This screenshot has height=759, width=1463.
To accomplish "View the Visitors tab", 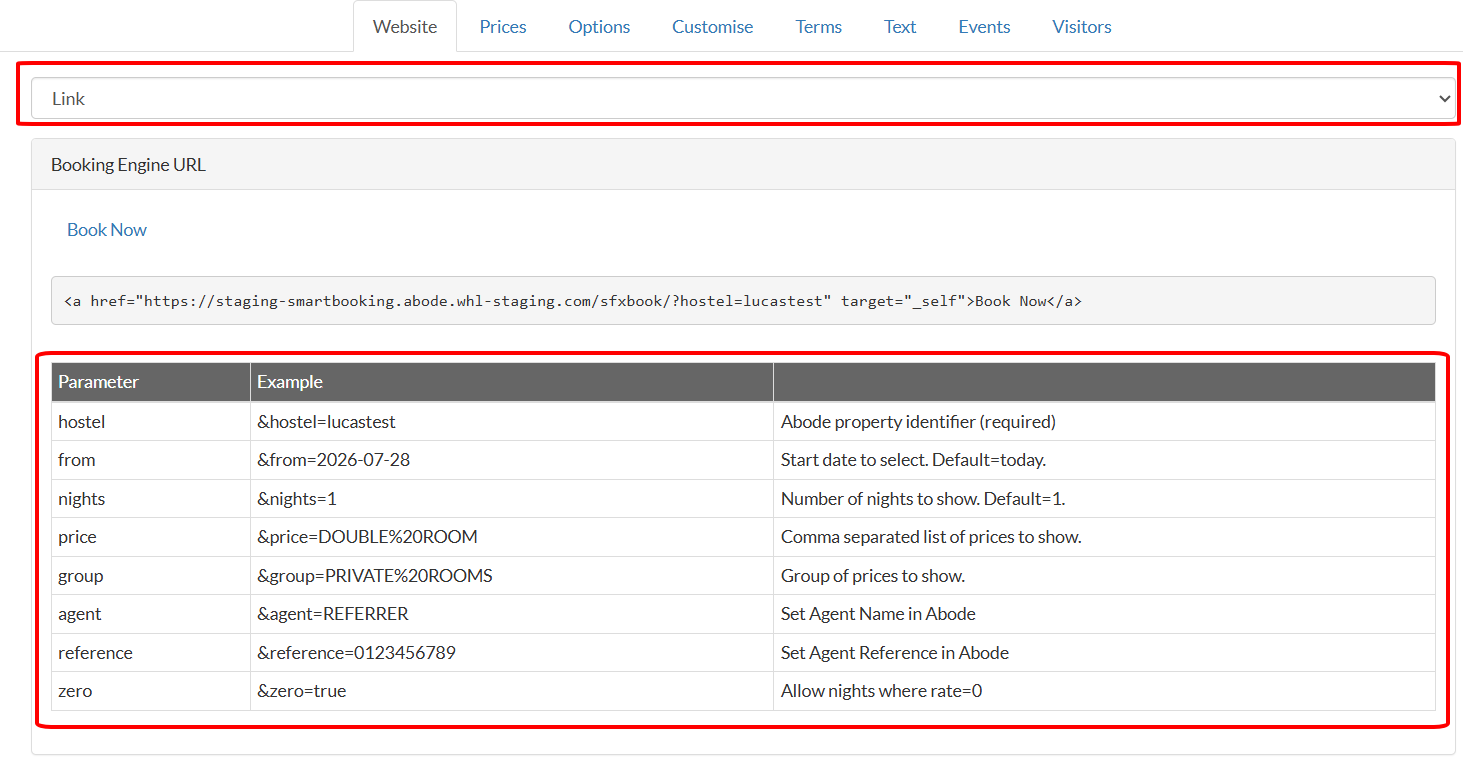I will 1082,27.
